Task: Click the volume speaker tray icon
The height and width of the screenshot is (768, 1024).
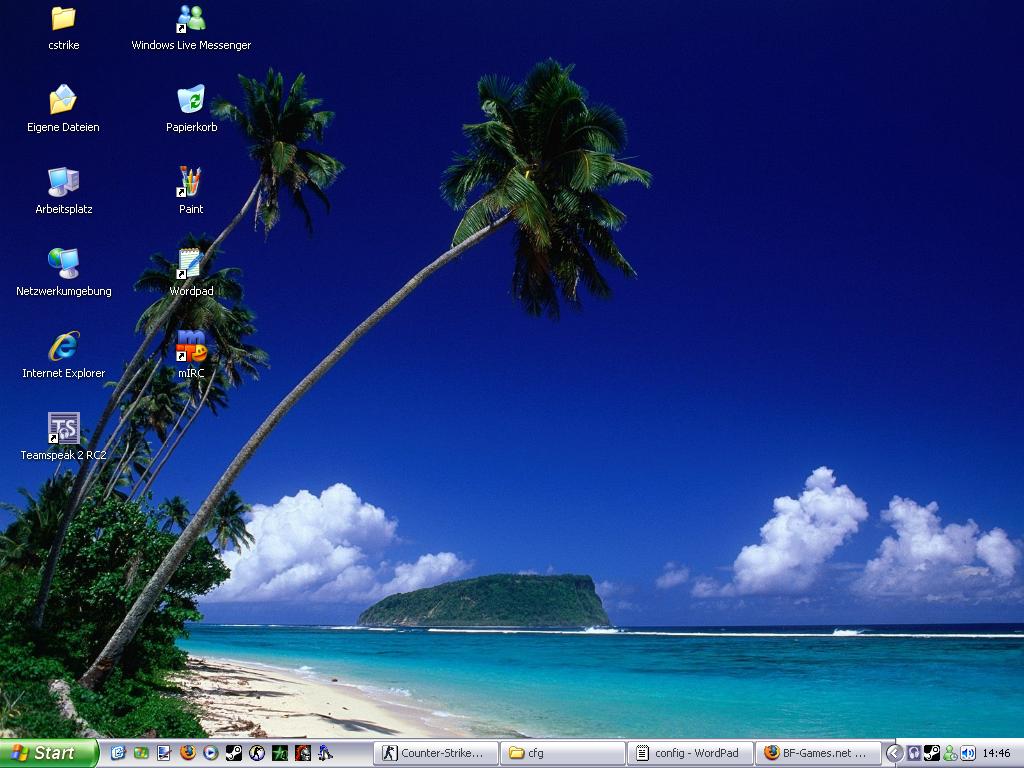Action: pyautogui.click(x=967, y=753)
